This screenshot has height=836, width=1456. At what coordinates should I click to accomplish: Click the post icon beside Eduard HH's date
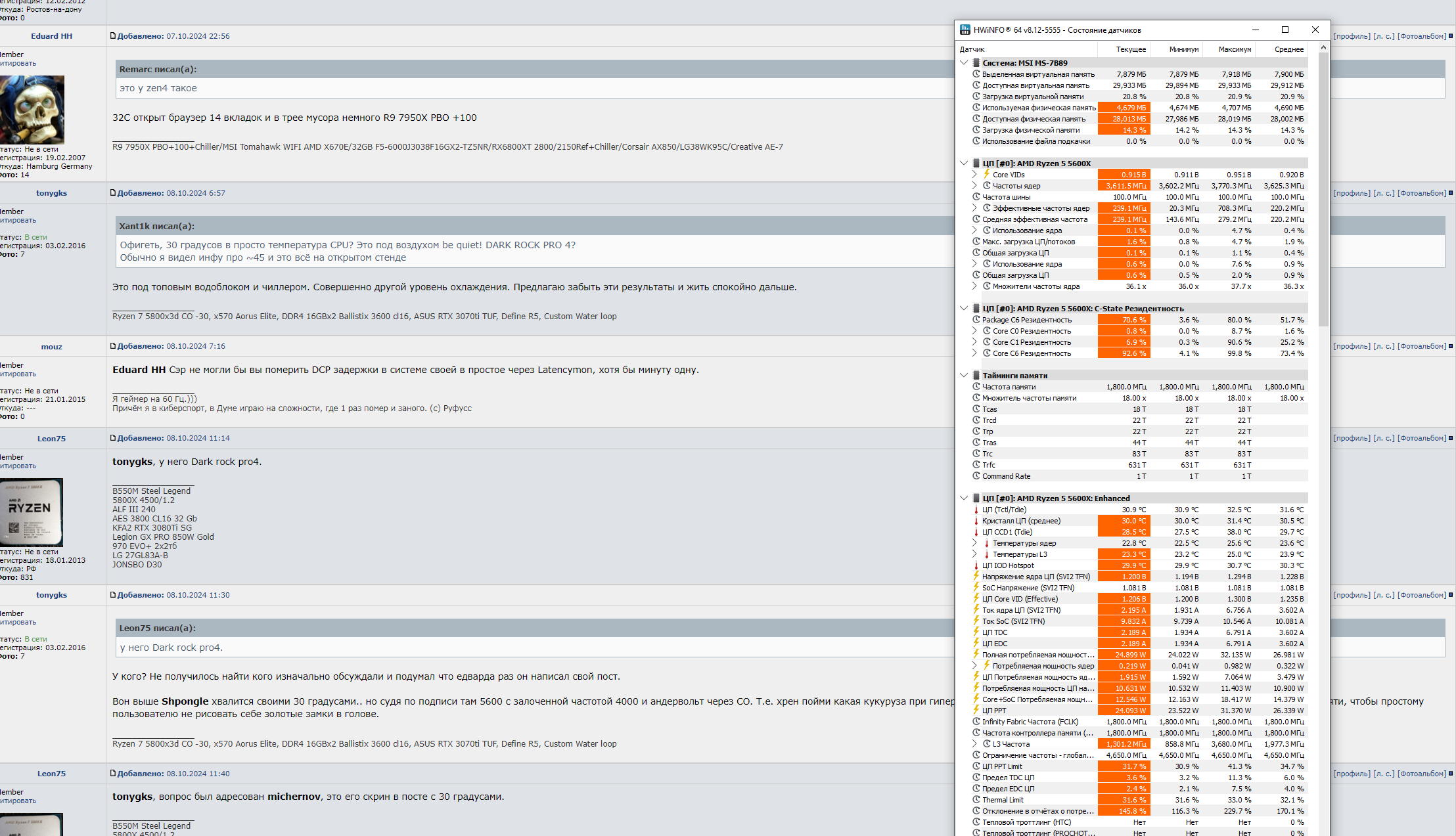tap(113, 36)
